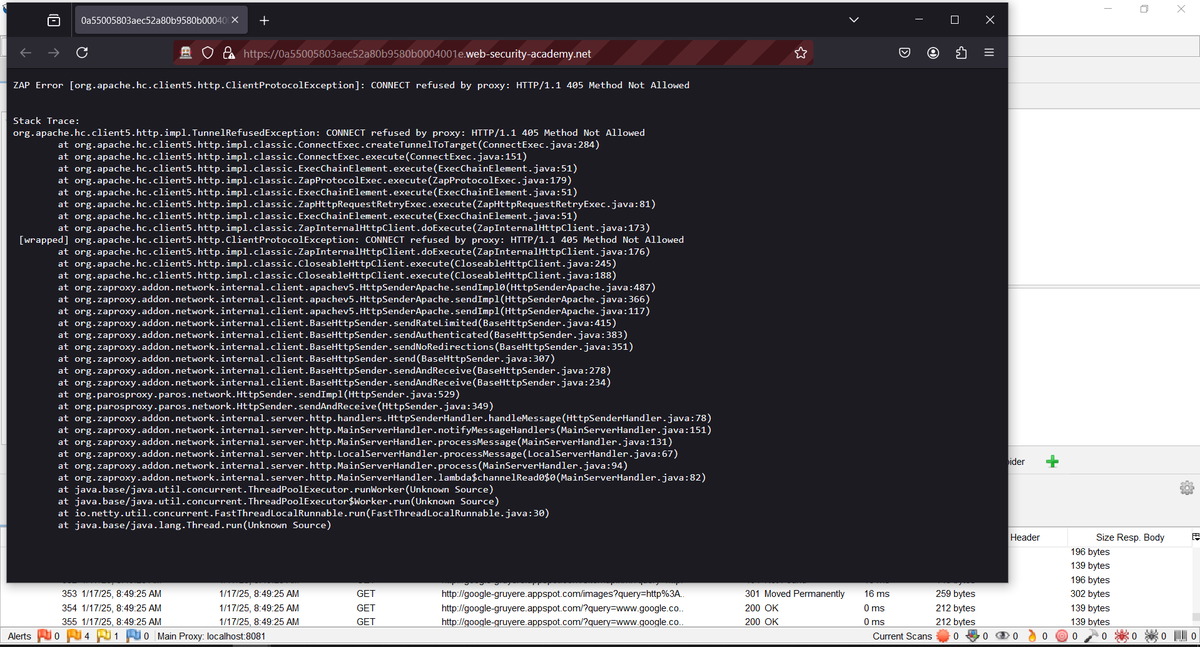This screenshot has width=1200, height=647.
Task: Add new tab with green plus in ZAP
Action: 1051,461
